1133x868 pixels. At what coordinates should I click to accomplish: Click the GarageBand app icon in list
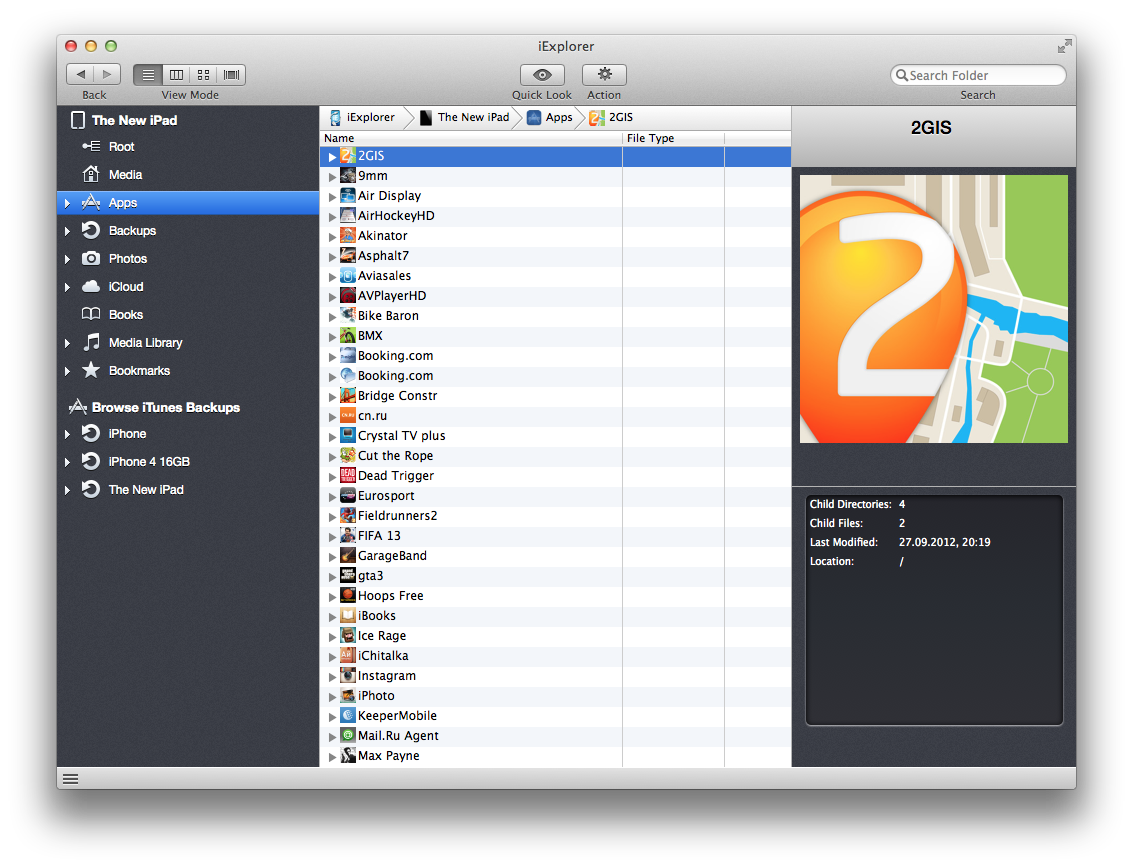(347, 556)
